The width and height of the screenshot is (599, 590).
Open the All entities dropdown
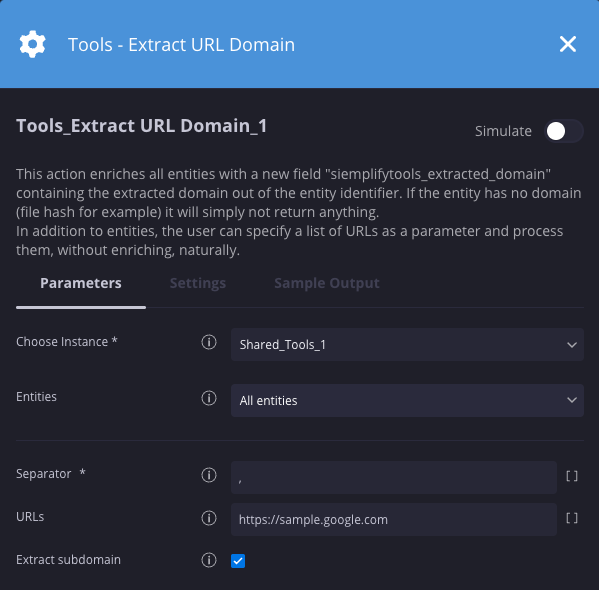tap(407, 400)
